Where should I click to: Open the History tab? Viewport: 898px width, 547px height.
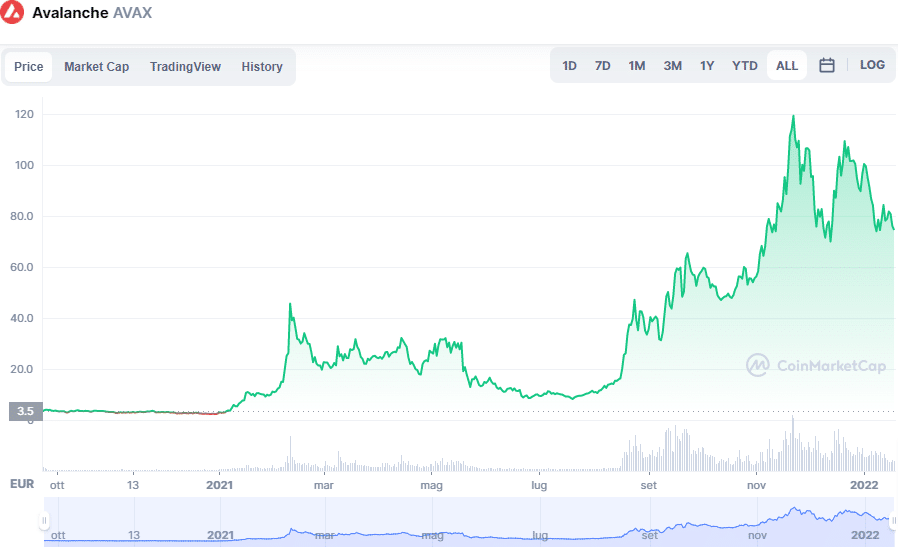click(x=262, y=67)
